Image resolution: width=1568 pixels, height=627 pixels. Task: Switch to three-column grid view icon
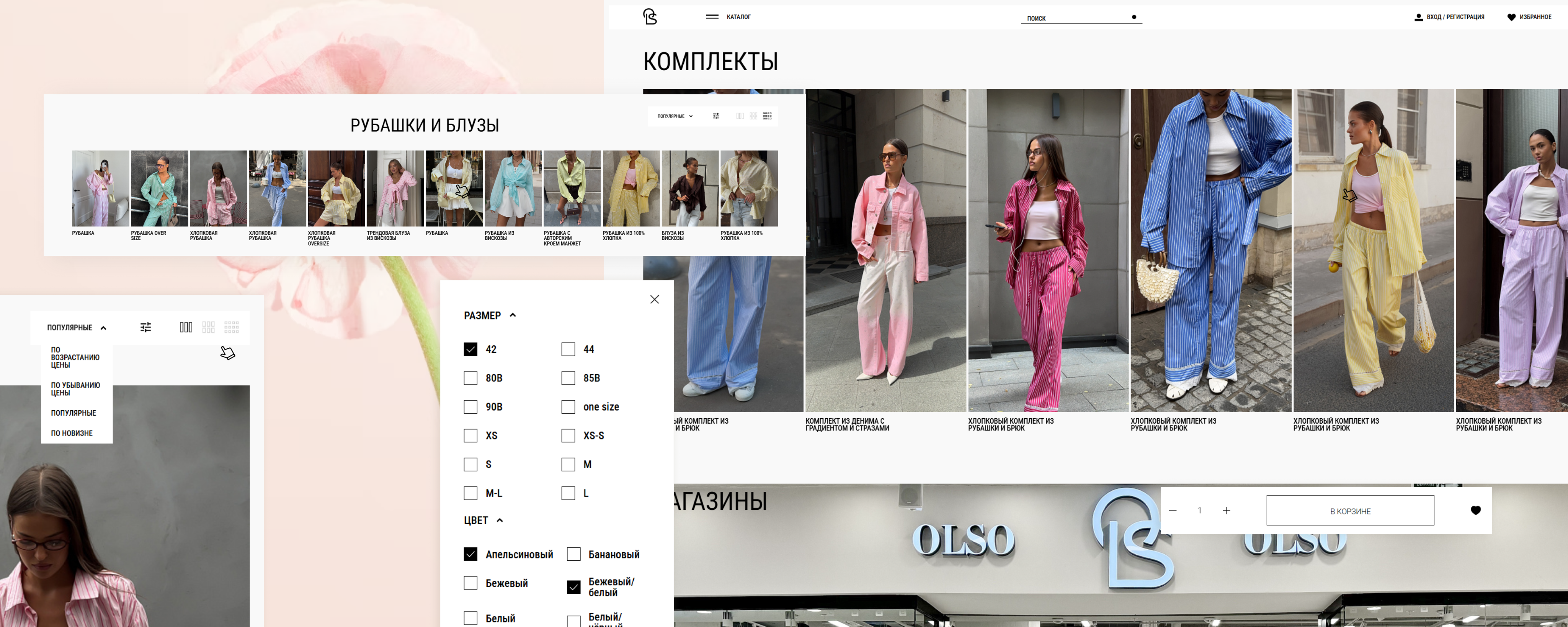coord(186,327)
